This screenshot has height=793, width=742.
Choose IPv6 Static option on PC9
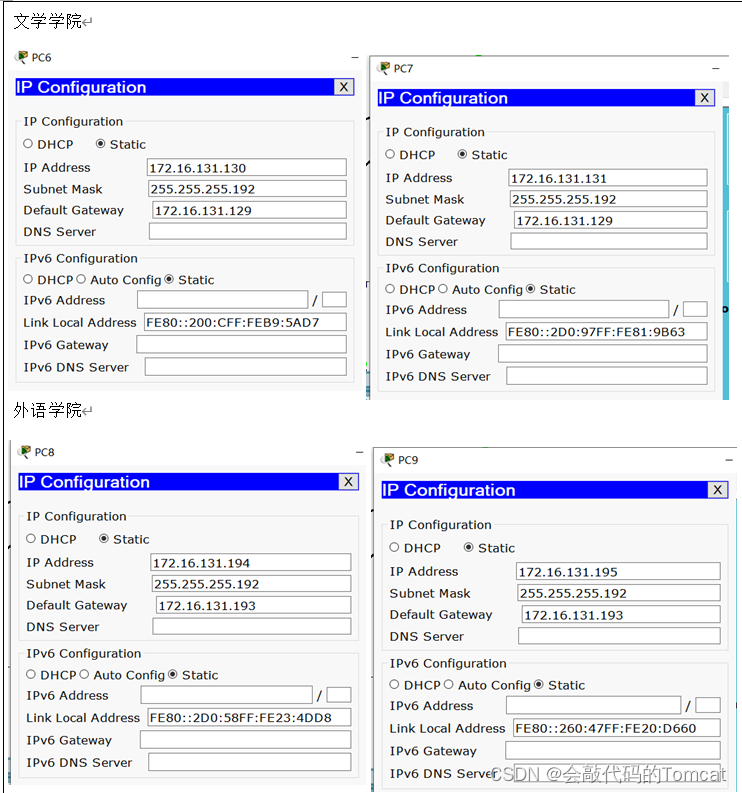click(x=539, y=684)
